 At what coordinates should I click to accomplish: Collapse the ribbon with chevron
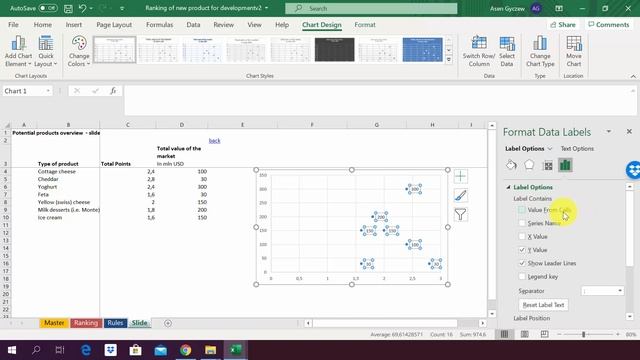[x=633, y=76]
